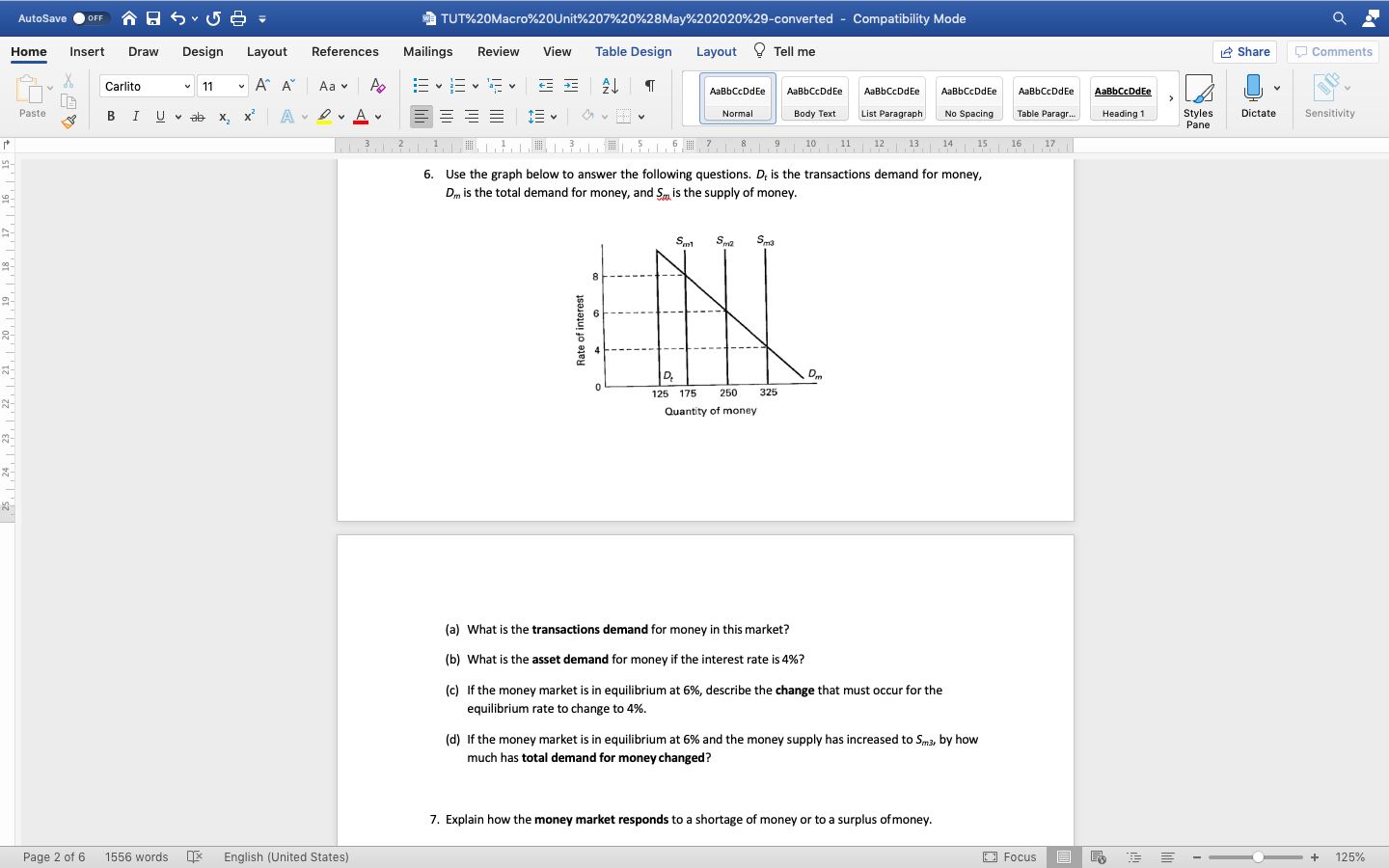Click the Home icon in title bar
This screenshot has width=1389, height=868.
(129, 18)
